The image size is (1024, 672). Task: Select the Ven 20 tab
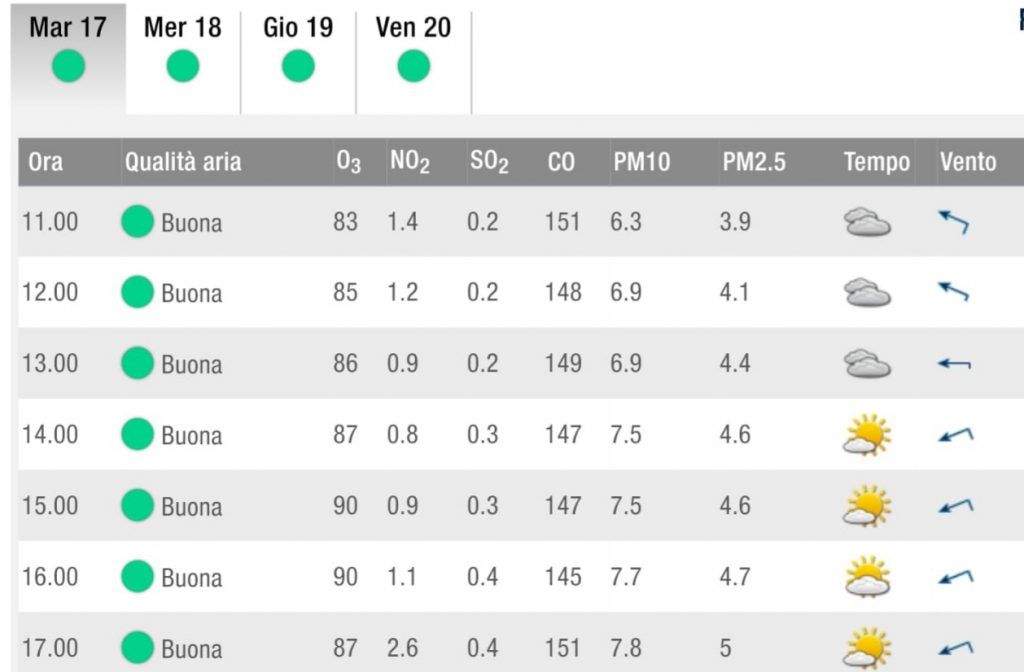[413, 59]
